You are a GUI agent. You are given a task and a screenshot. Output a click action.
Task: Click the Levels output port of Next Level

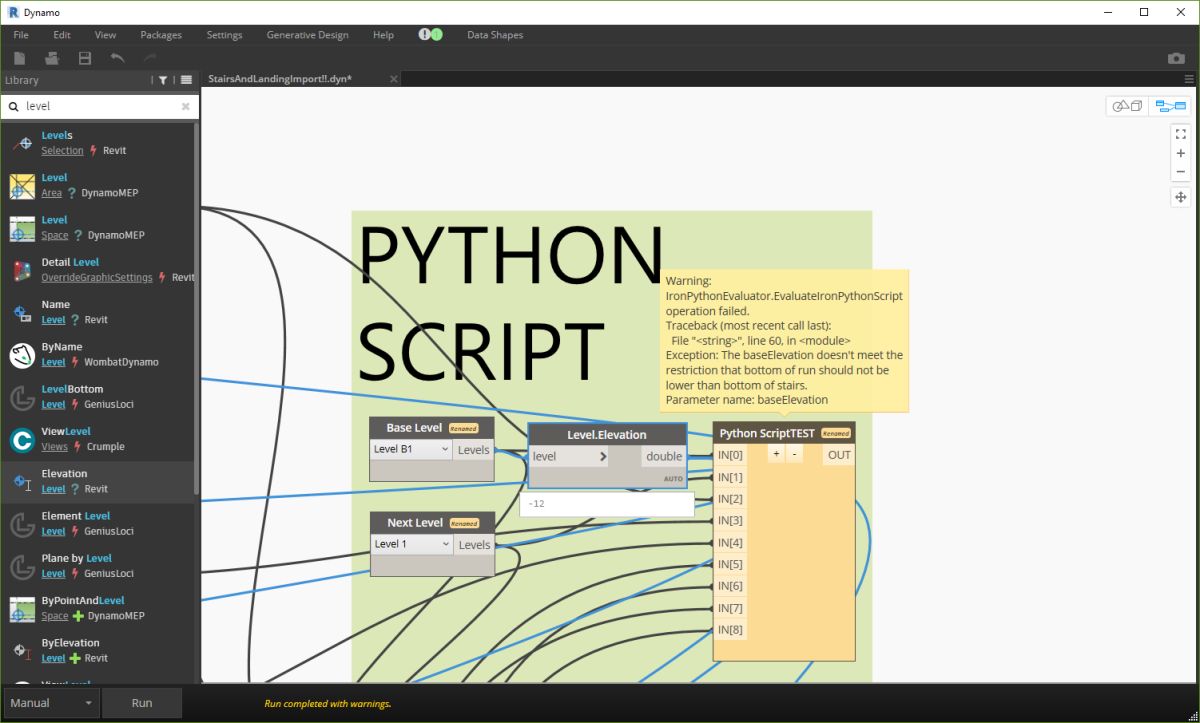coord(474,545)
